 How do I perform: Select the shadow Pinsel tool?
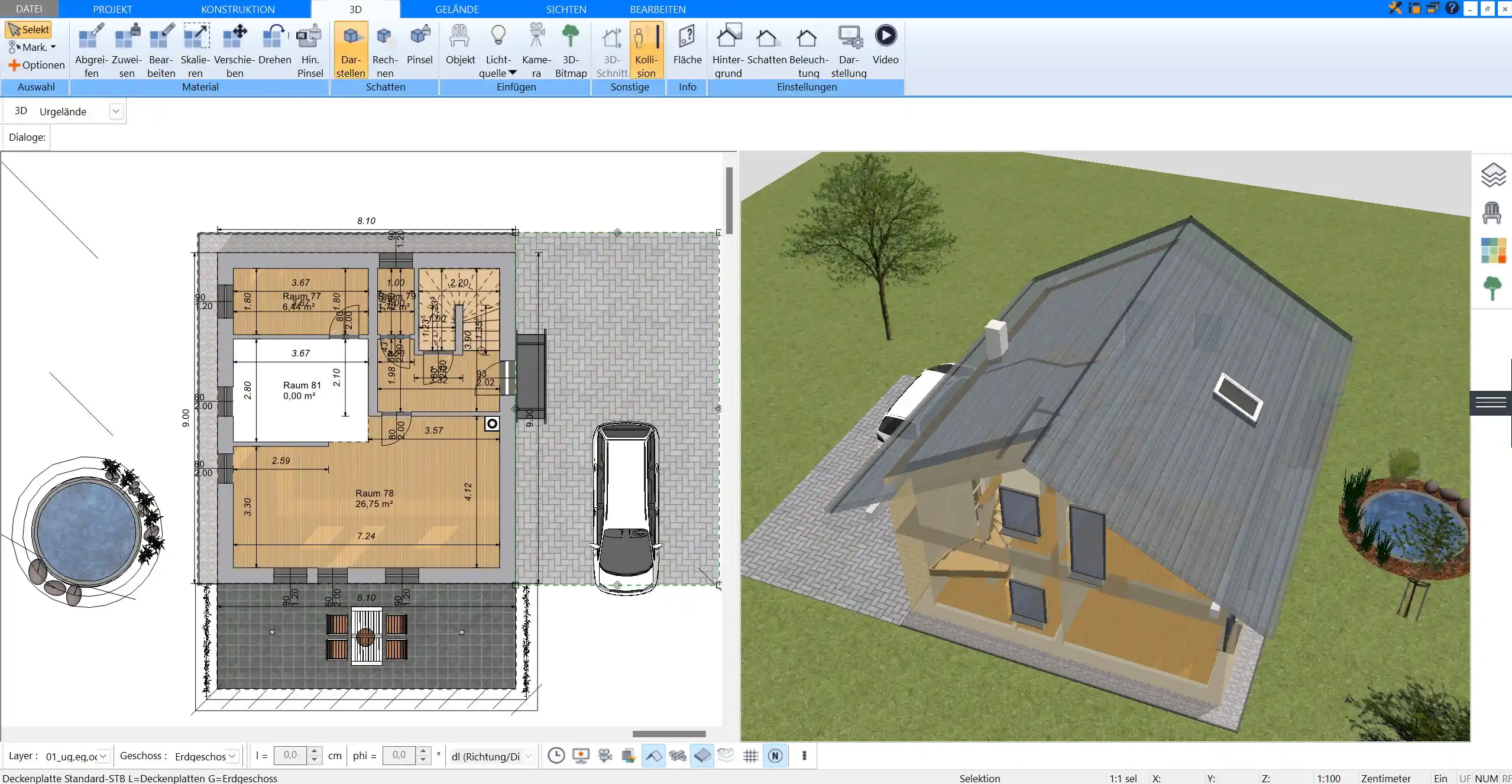pyautogui.click(x=420, y=44)
